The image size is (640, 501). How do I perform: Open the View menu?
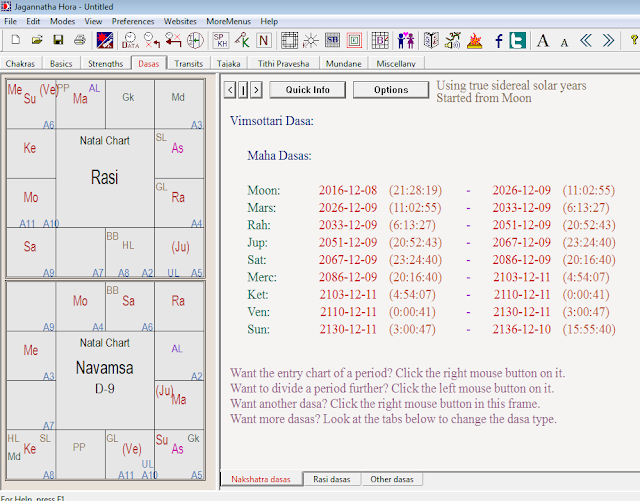[x=93, y=21]
